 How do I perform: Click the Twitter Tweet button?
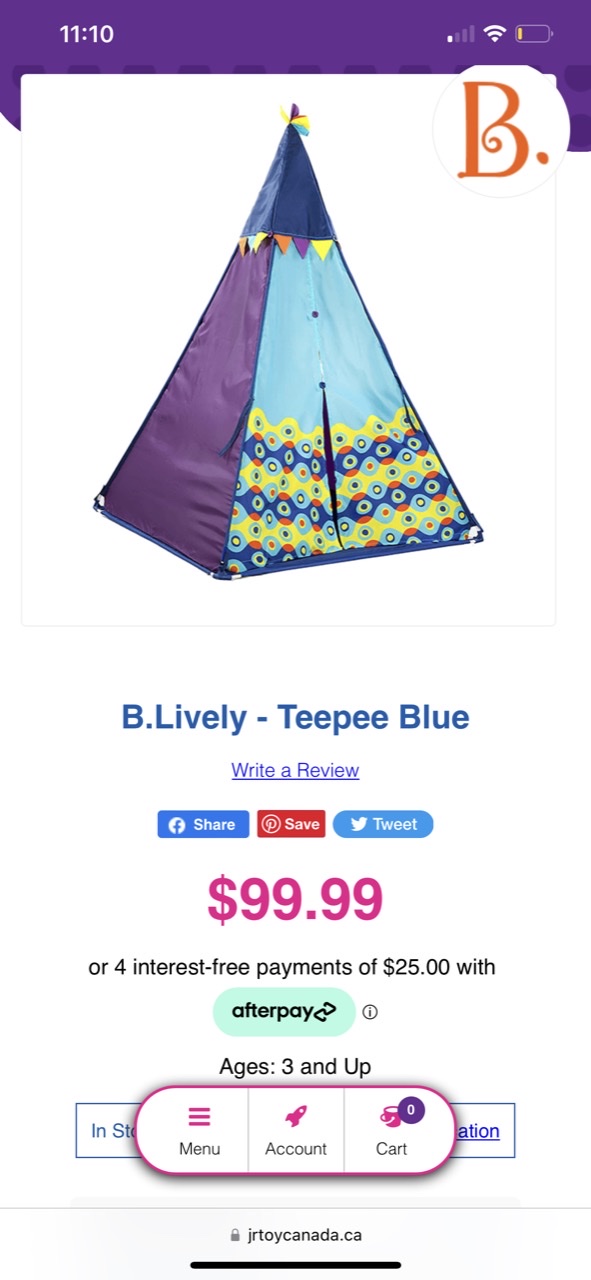click(383, 824)
